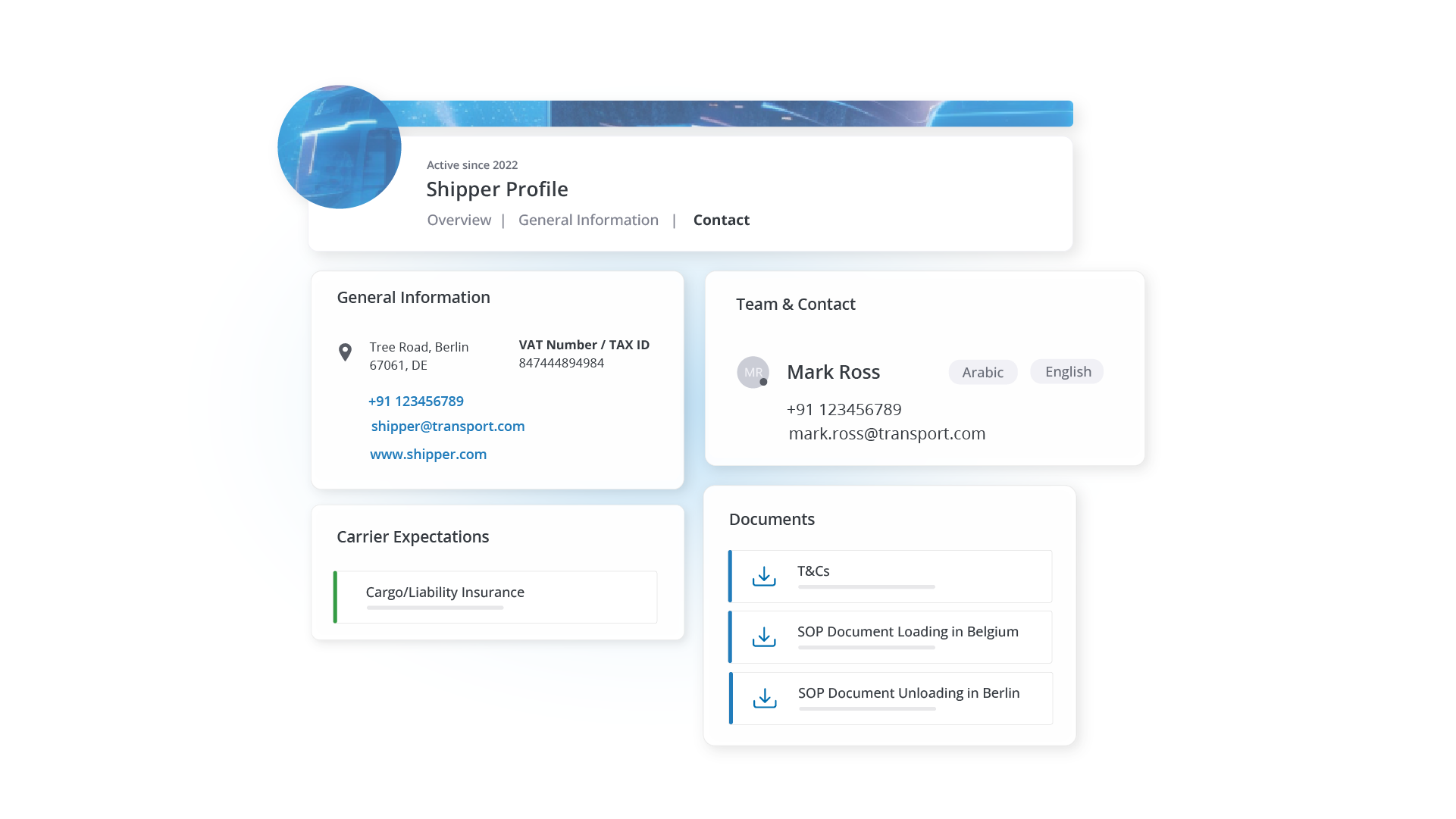Image resolution: width=1456 pixels, height=819 pixels.
Task: Click shipper@transport.com email link
Action: (447, 426)
